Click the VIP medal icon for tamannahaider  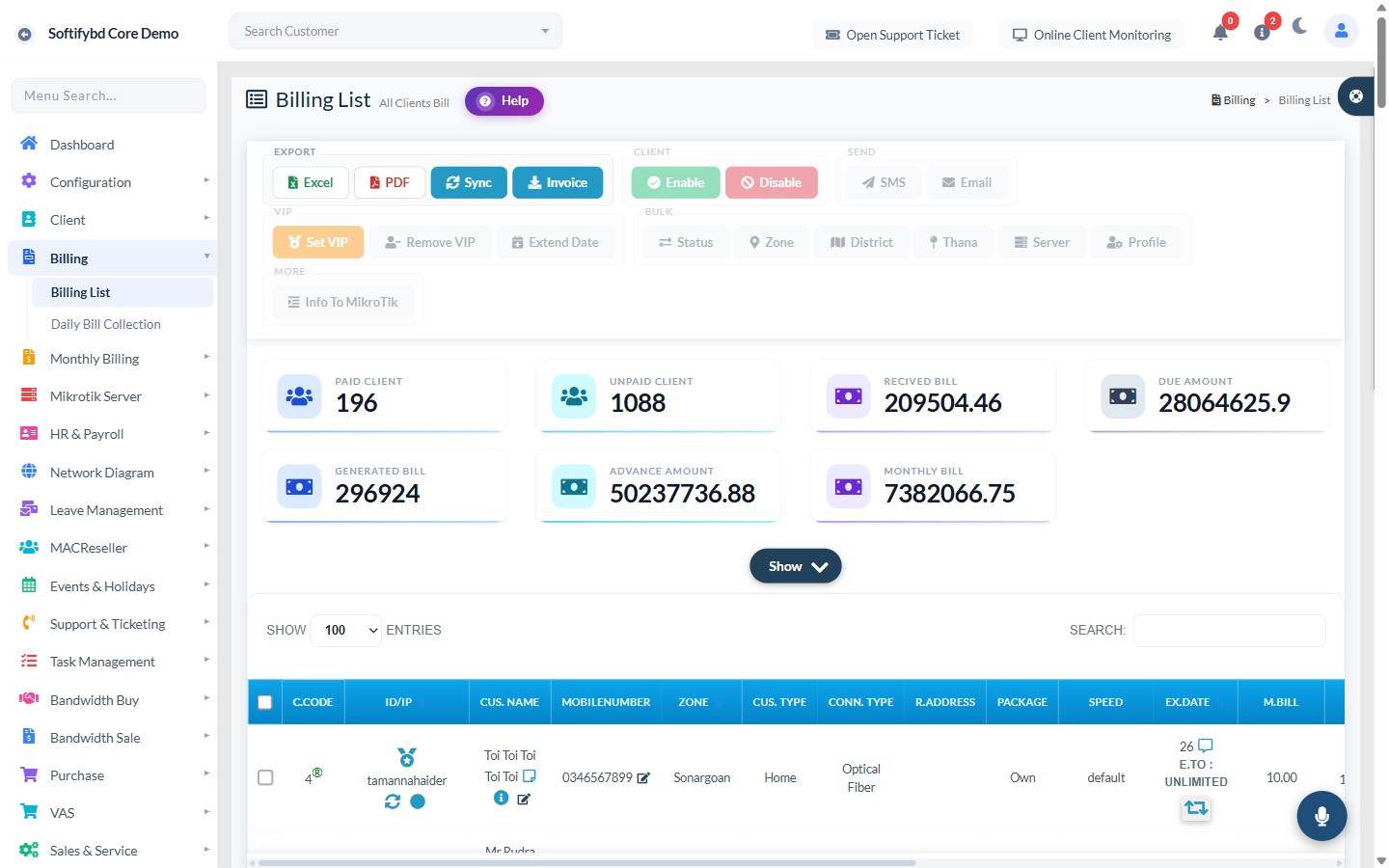point(407,757)
